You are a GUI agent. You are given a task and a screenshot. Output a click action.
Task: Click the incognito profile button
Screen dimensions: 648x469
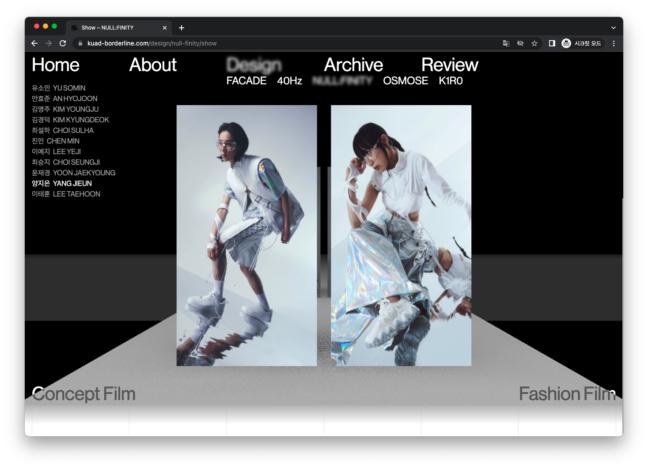(x=581, y=44)
